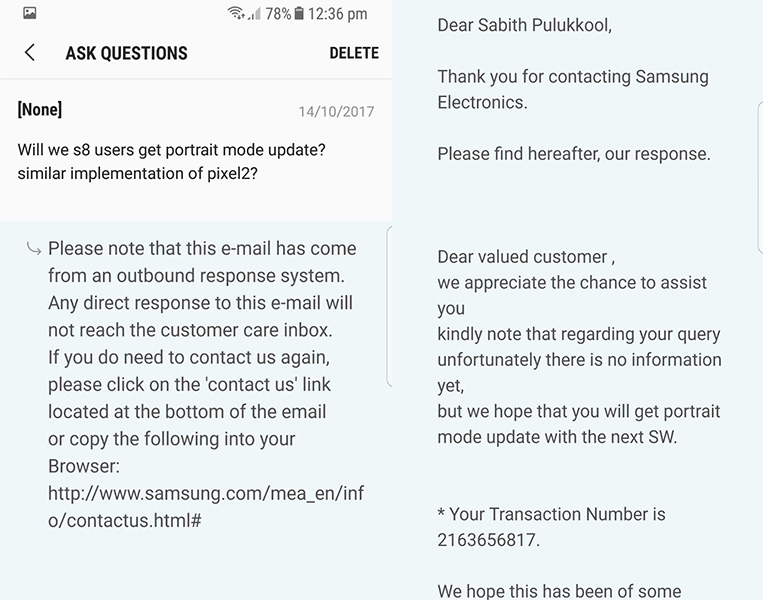Tap the 14/10/2017 date stamp
The width and height of the screenshot is (763, 600).
point(336,111)
